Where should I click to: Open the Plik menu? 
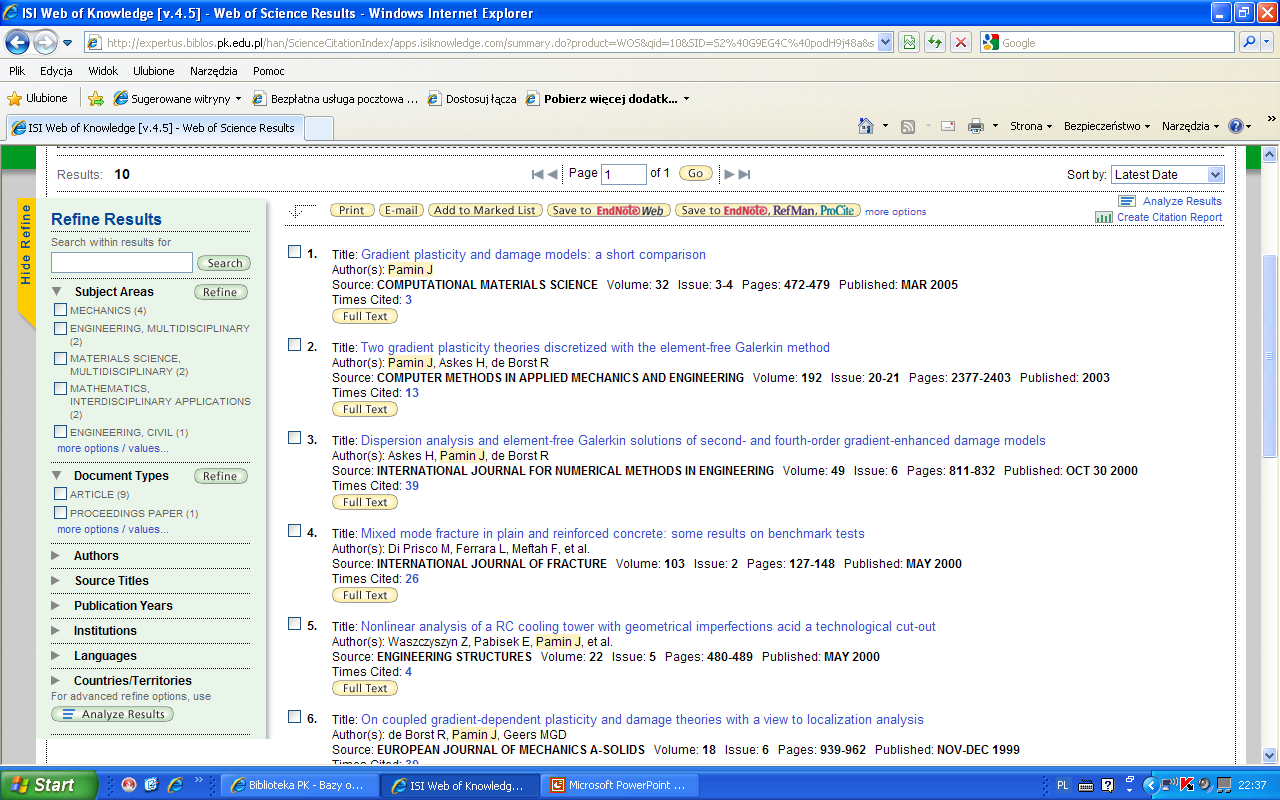pos(17,71)
